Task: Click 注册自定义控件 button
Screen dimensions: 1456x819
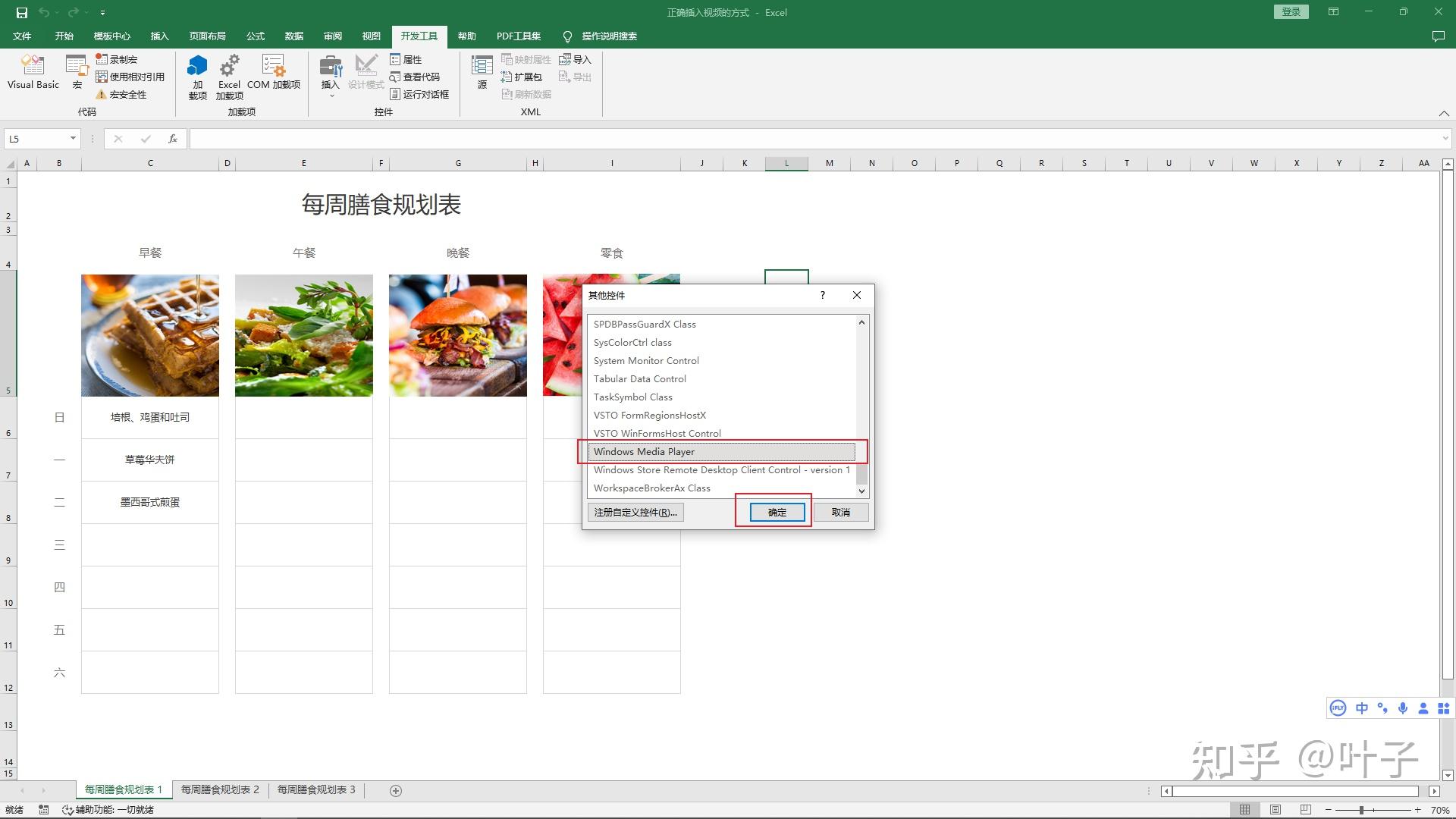Action: point(635,513)
